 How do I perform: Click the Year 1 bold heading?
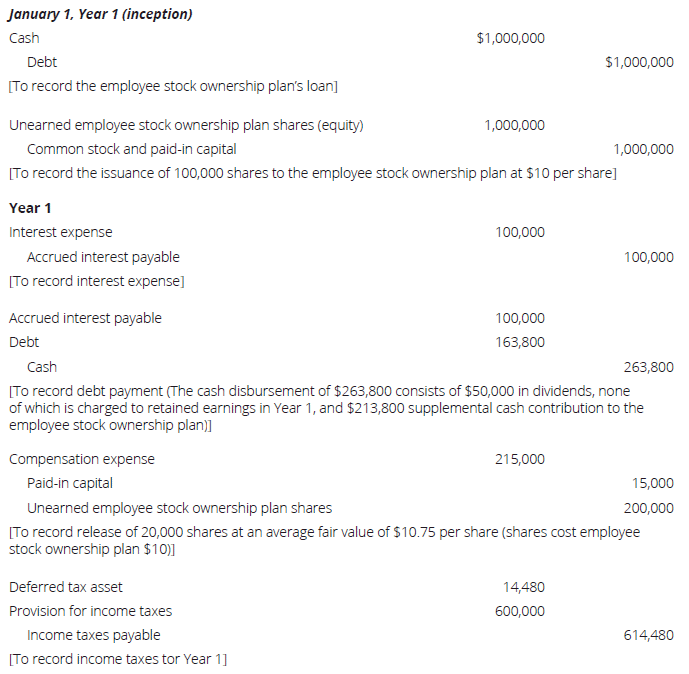(x=30, y=208)
